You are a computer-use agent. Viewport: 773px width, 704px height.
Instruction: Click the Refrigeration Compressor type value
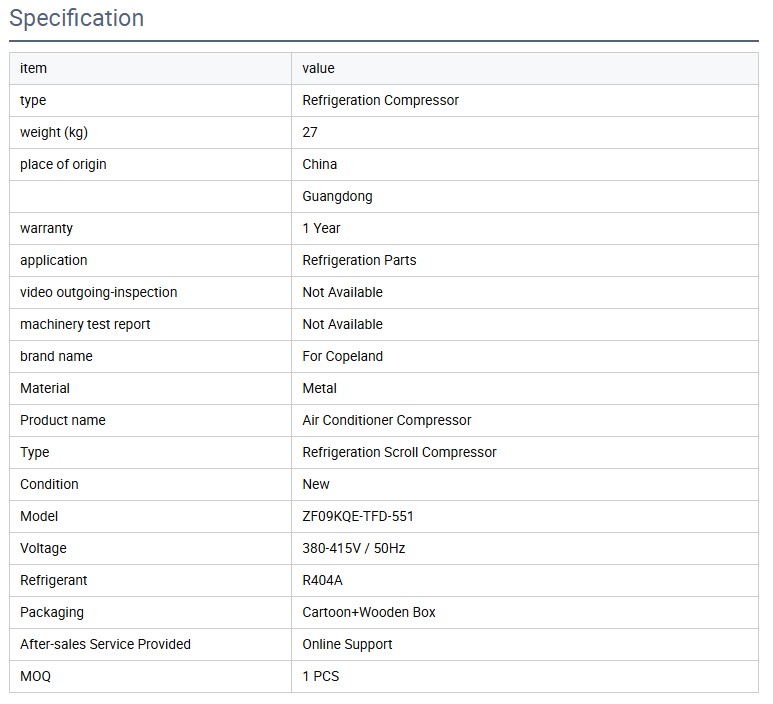[x=380, y=100]
